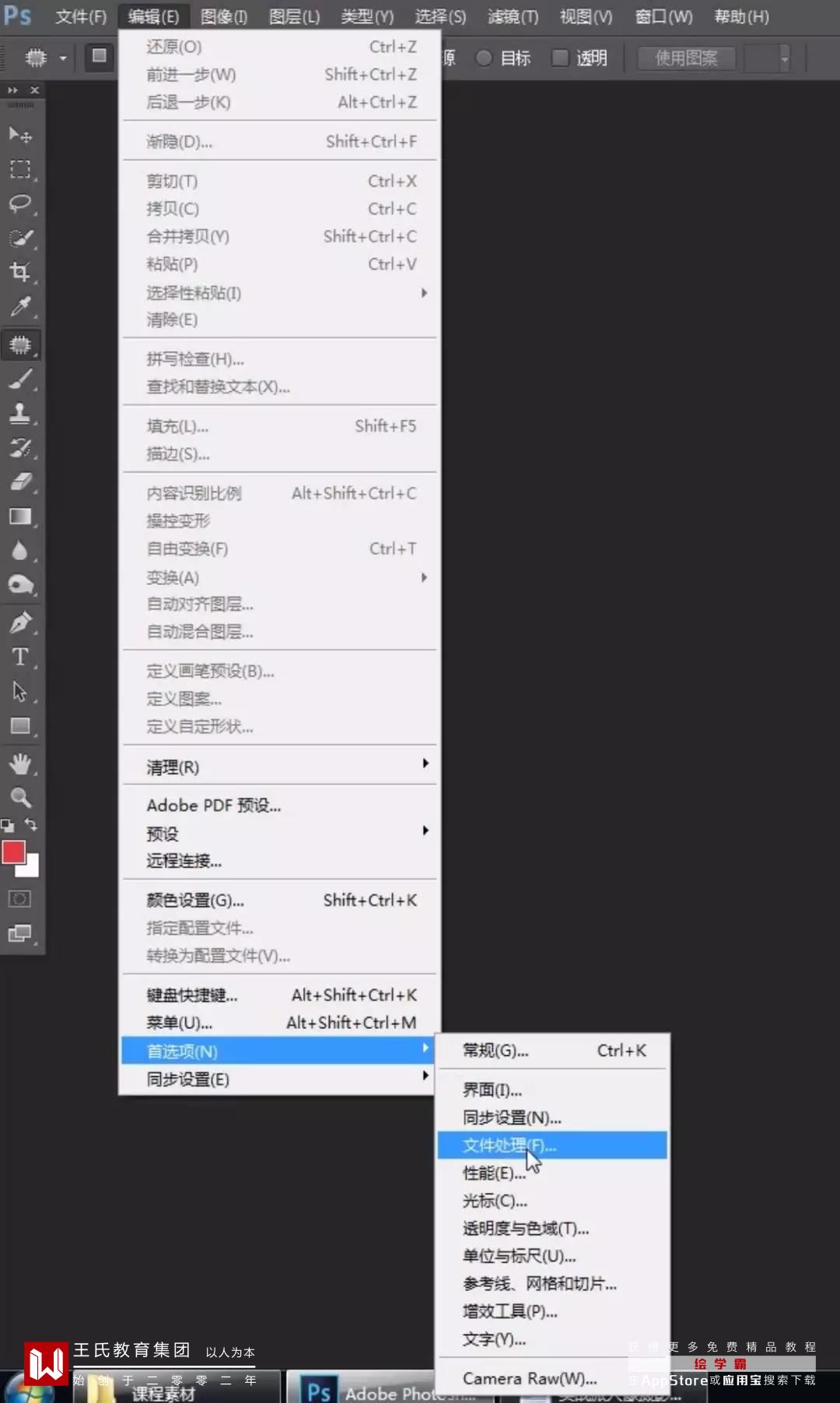This screenshot has height=1403, width=840.
Task: Select the Eraser tool
Action: tap(20, 481)
